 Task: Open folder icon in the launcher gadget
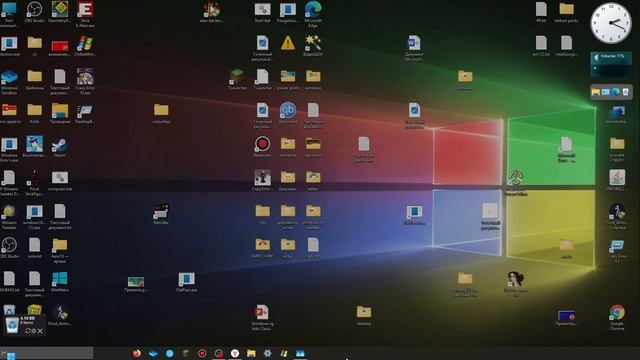[596, 92]
